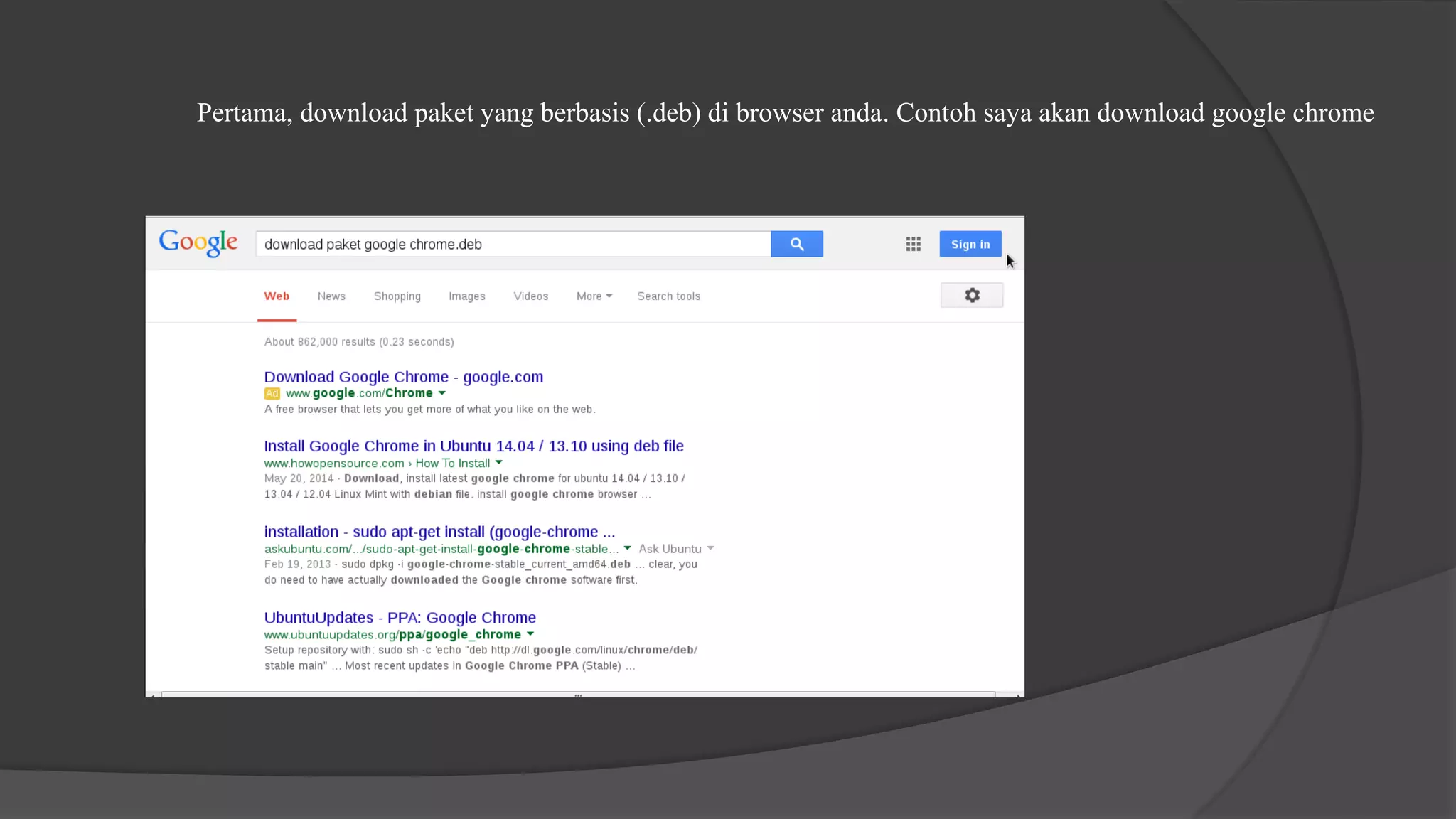Open the settings gear menu
The width and height of the screenshot is (1456, 819).
pos(972,295)
